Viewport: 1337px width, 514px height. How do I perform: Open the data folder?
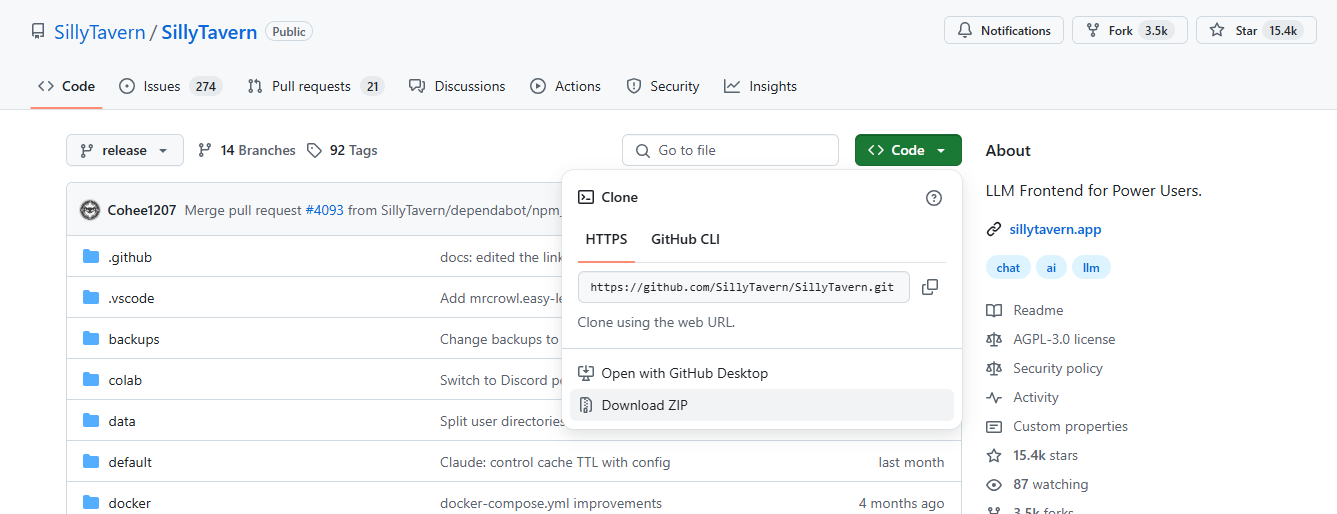122,421
